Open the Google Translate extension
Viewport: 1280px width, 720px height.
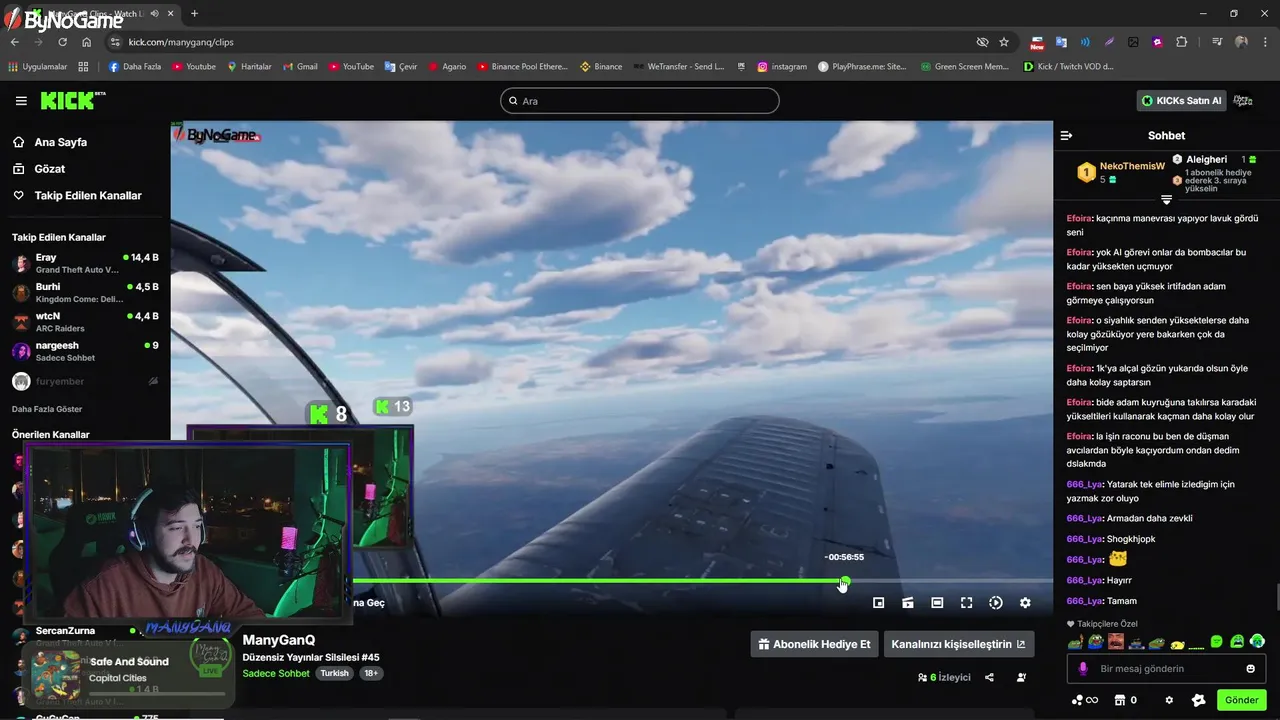tap(1061, 42)
